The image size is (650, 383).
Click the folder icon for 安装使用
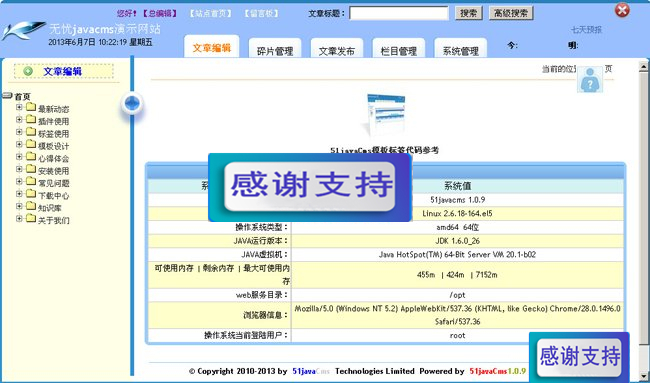31,170
